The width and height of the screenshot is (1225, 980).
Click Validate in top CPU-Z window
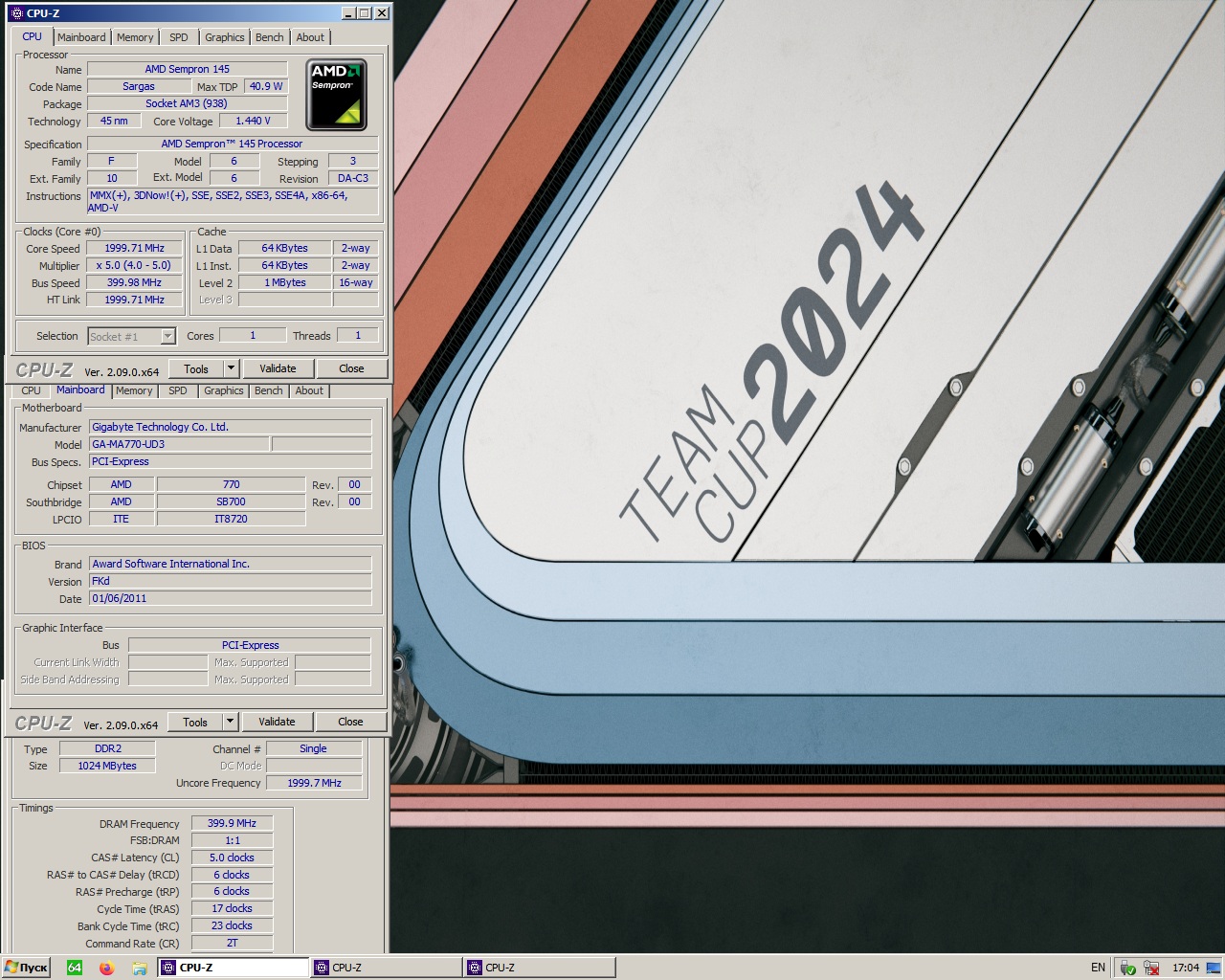pos(278,368)
